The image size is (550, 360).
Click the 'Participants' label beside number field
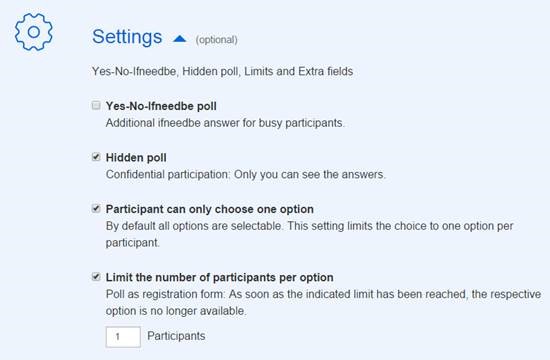(176, 336)
